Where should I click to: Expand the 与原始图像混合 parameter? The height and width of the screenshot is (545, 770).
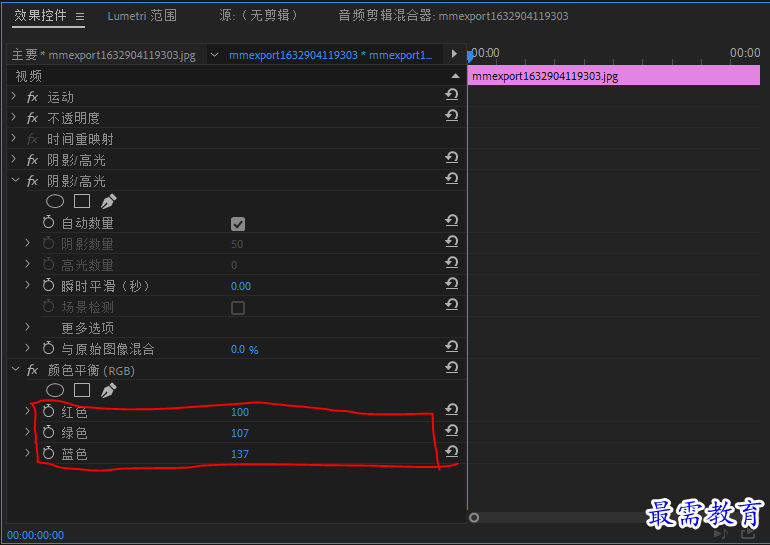pyautogui.click(x=28, y=348)
